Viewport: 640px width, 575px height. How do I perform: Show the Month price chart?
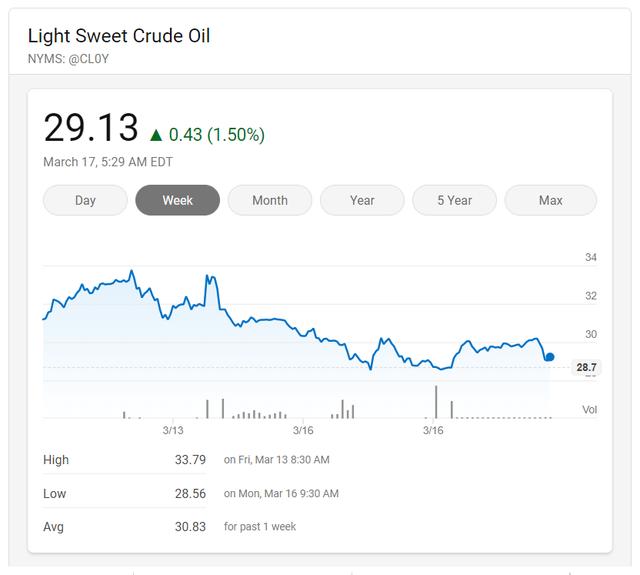pyautogui.click(x=270, y=200)
